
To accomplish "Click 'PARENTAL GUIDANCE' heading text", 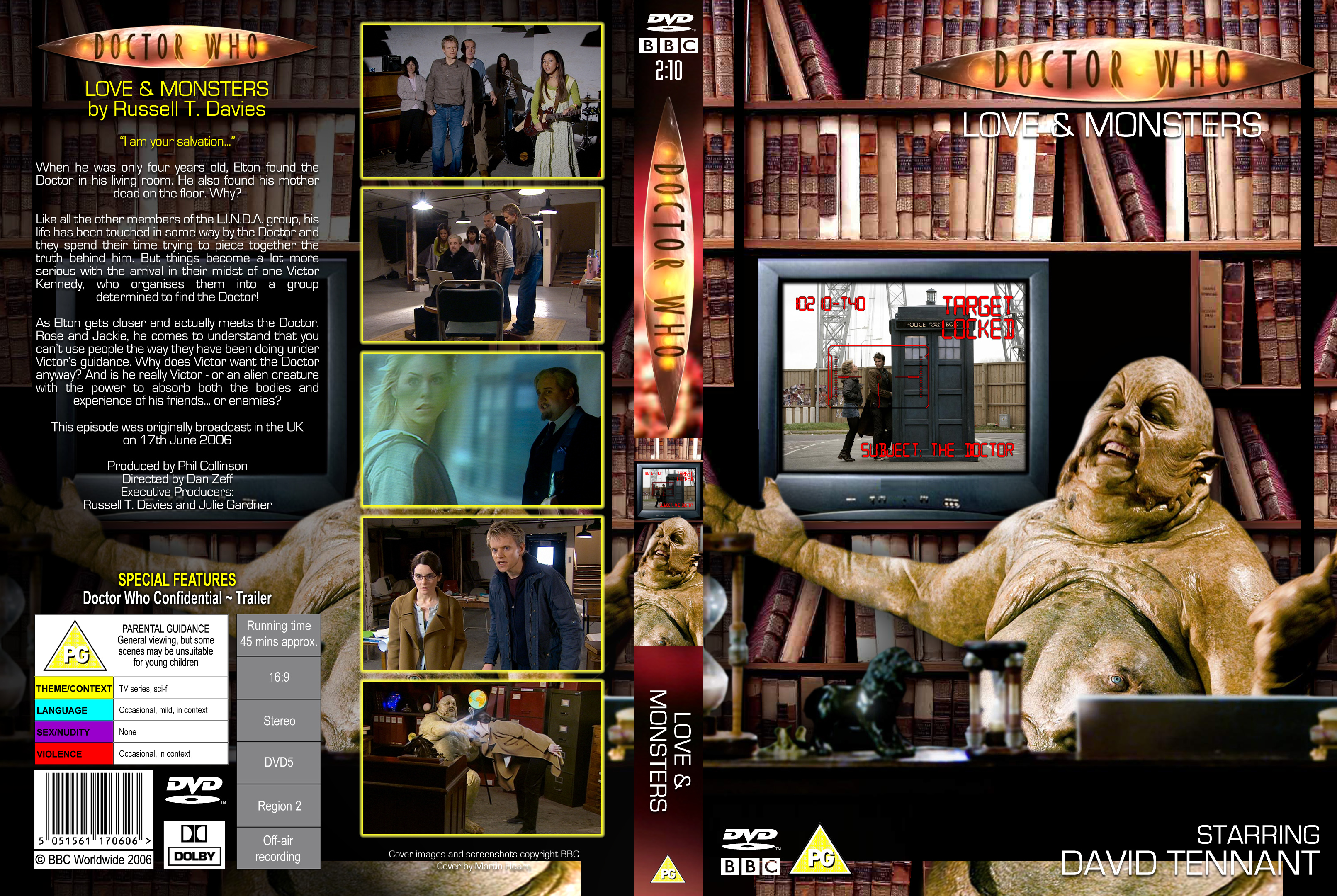I will 166,629.
